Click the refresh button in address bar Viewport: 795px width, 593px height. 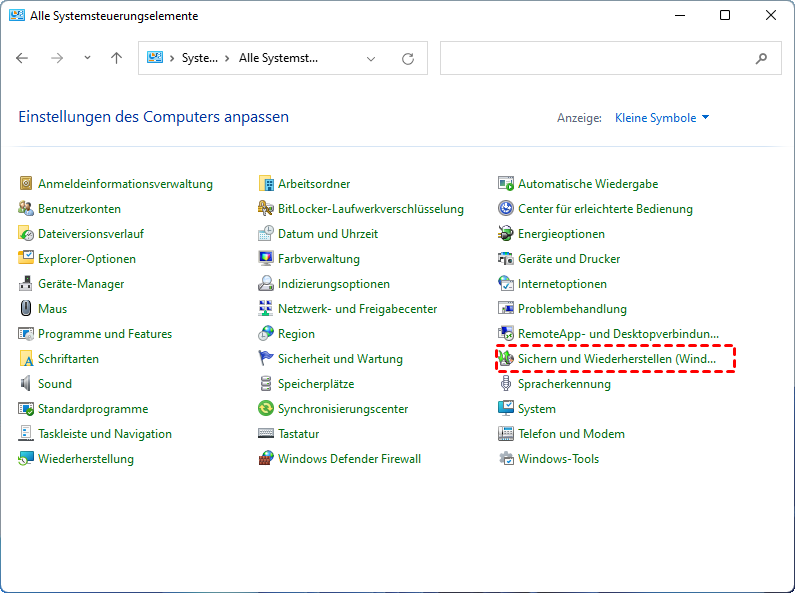pos(408,58)
